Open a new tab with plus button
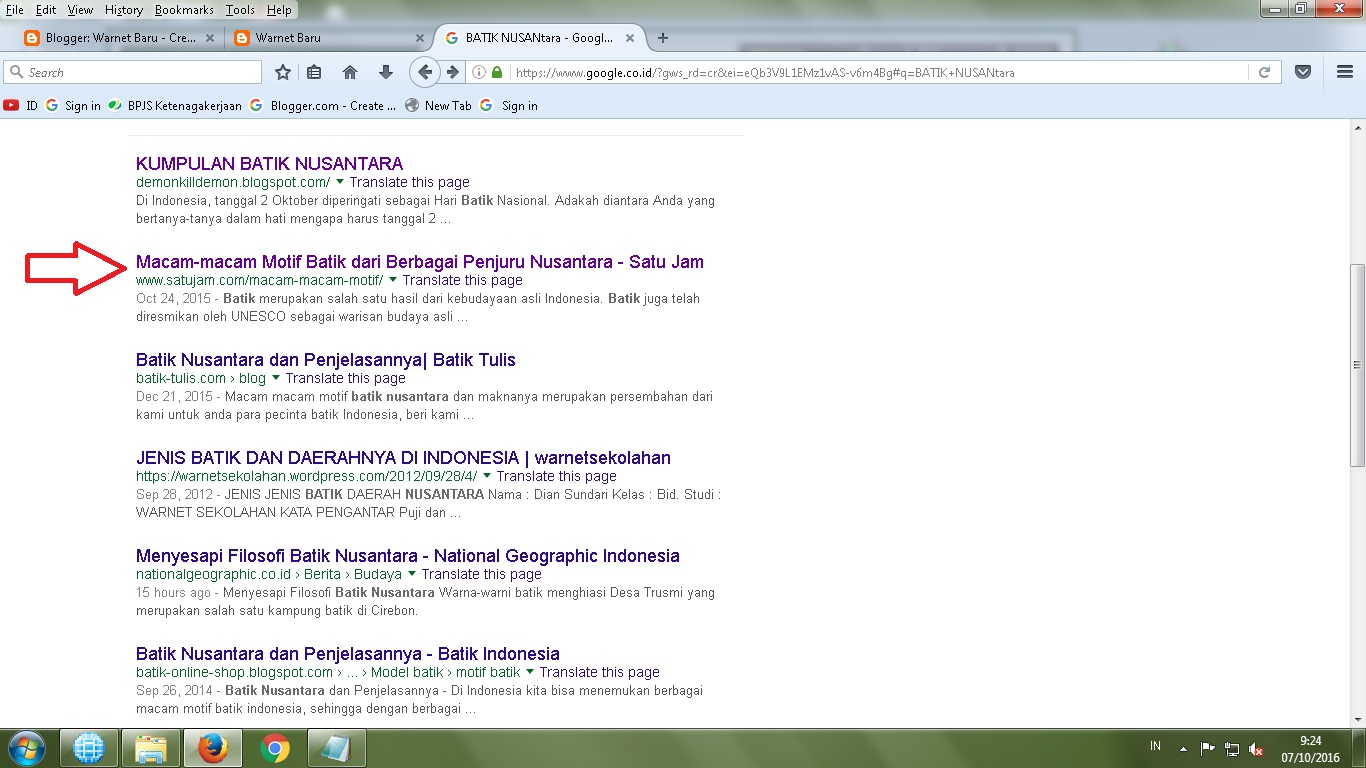This screenshot has height=768, width=1366. [662, 38]
